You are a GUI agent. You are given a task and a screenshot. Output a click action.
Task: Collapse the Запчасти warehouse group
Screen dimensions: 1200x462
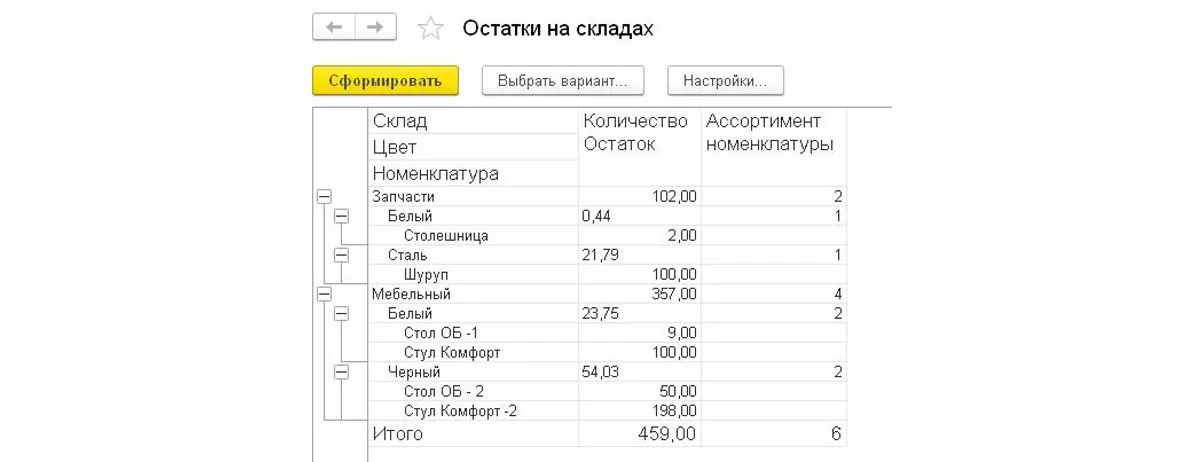tap(323, 197)
